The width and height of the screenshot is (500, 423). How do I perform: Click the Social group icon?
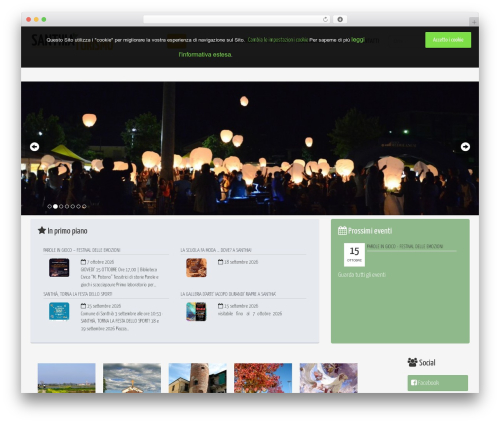pos(413,362)
